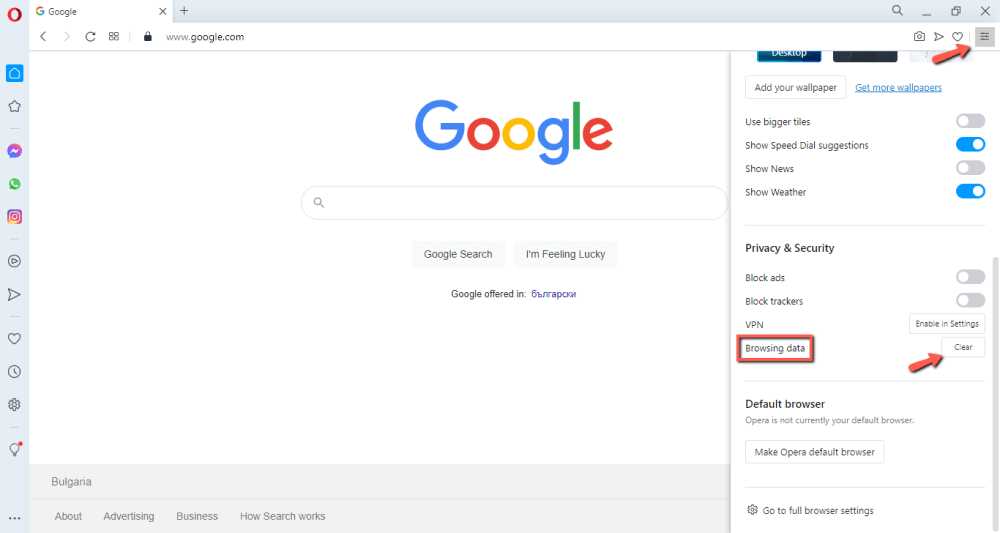This screenshot has height=533, width=1000.
Task: Click Make Opera default browser button
Action: point(814,452)
